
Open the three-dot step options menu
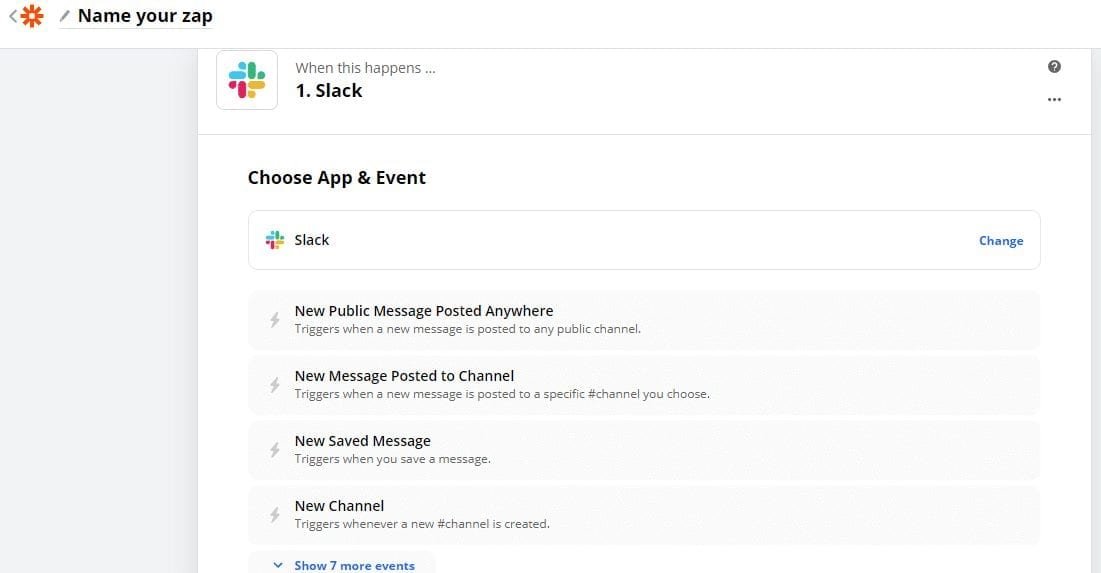click(1054, 100)
